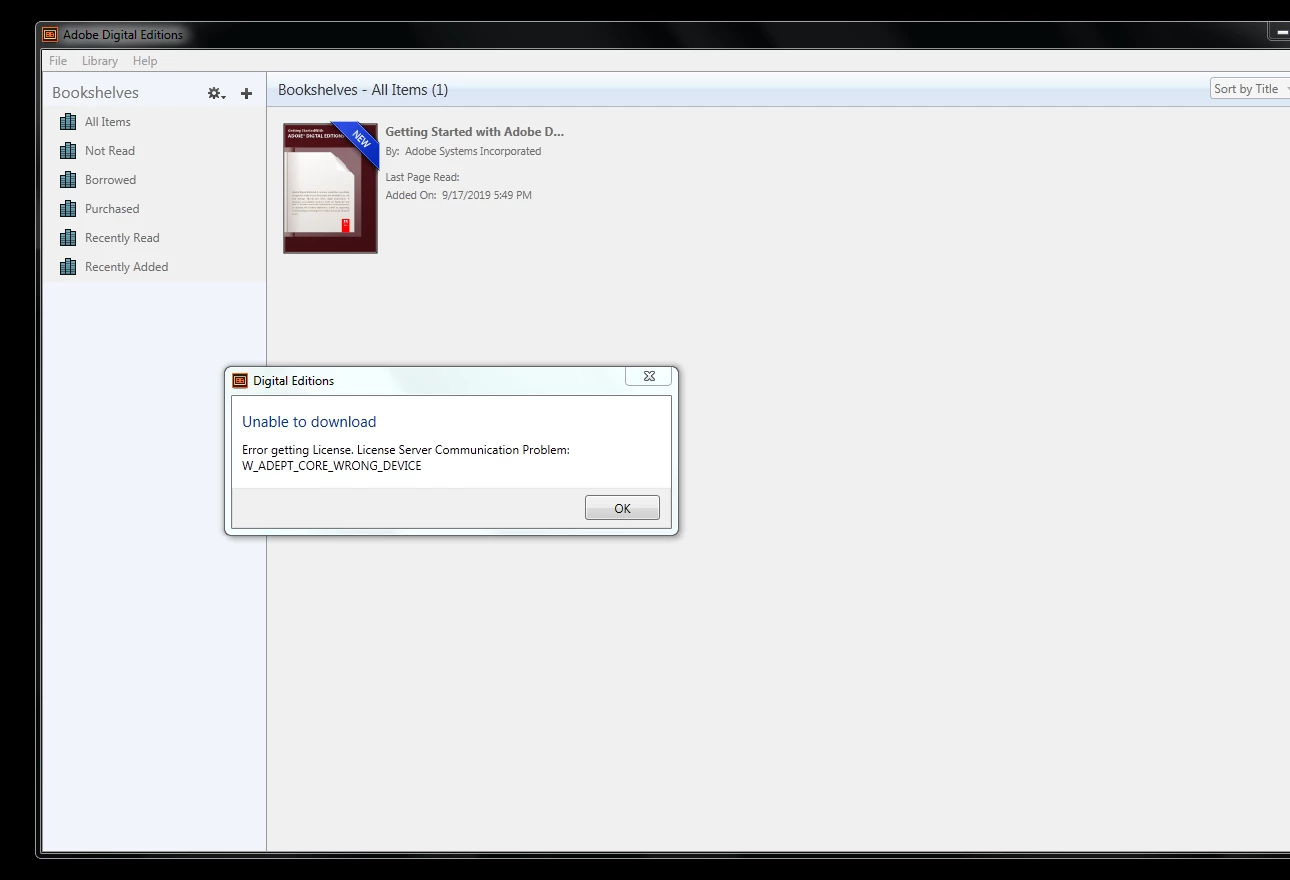Click the 'Getting Started with Adobe D...' title

(x=475, y=132)
